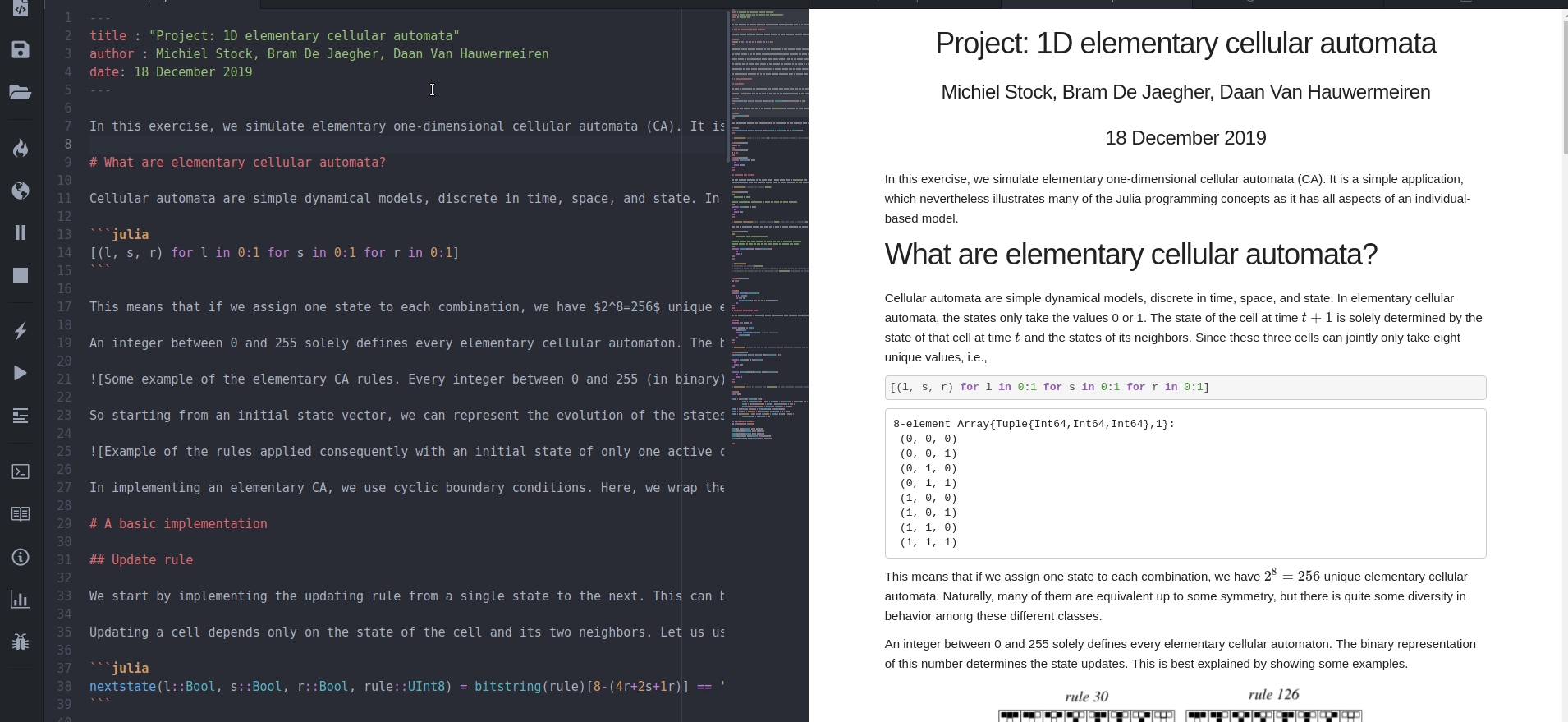Click the 'rule 126' figure label
Image resolution: width=1568 pixels, height=722 pixels.
click(1273, 695)
